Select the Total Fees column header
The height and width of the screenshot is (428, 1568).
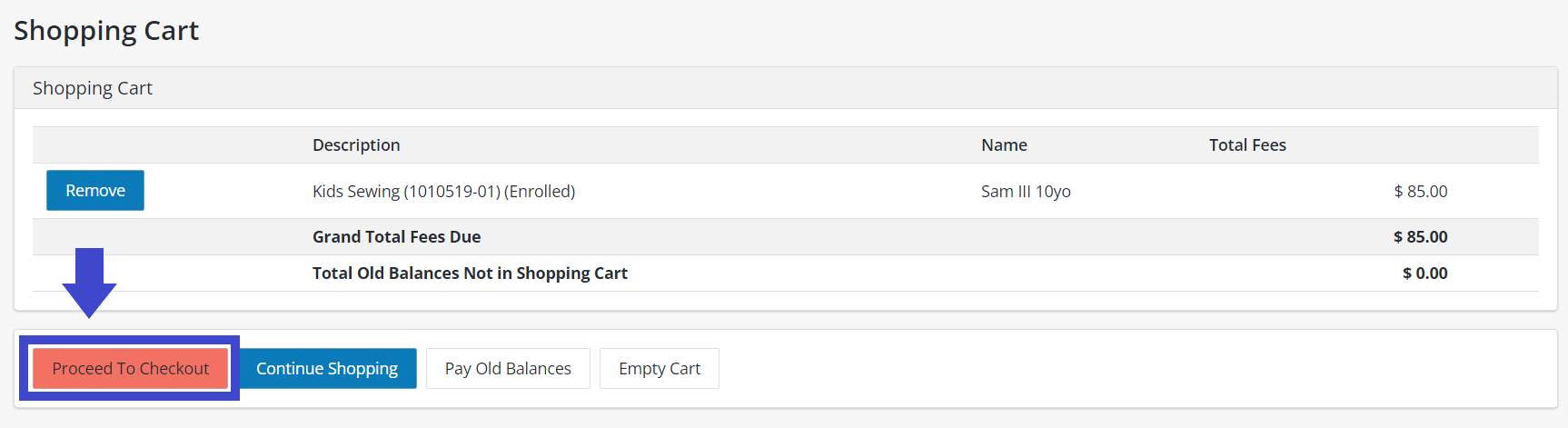pos(1247,145)
